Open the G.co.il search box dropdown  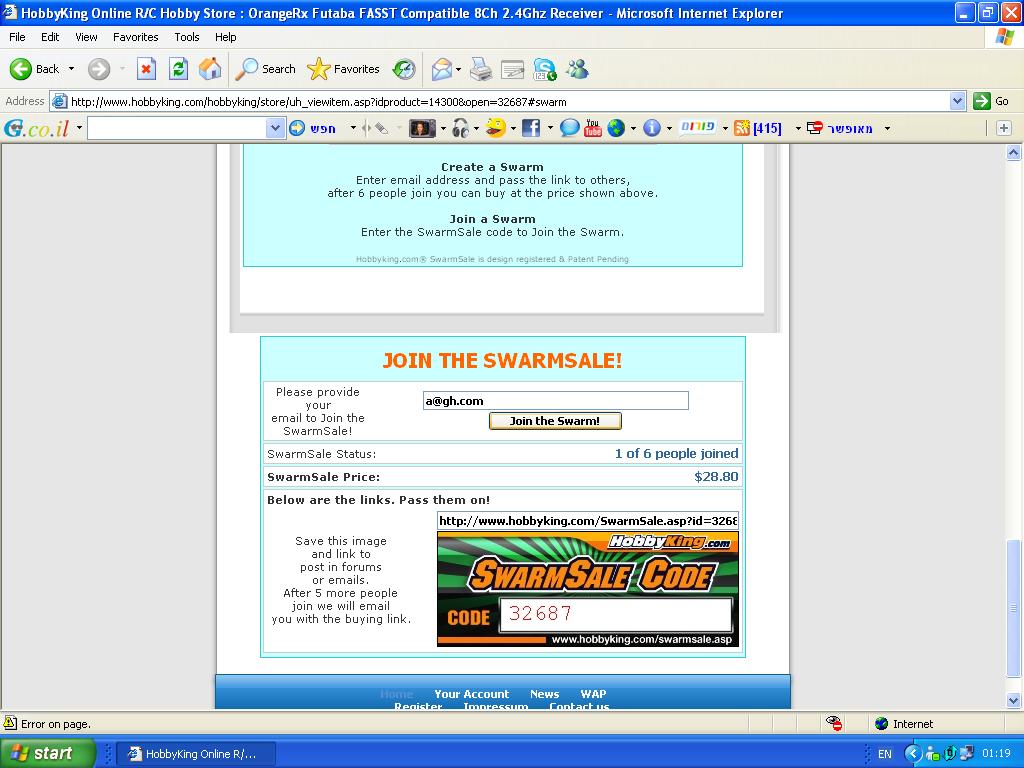pyautogui.click(x=275, y=128)
